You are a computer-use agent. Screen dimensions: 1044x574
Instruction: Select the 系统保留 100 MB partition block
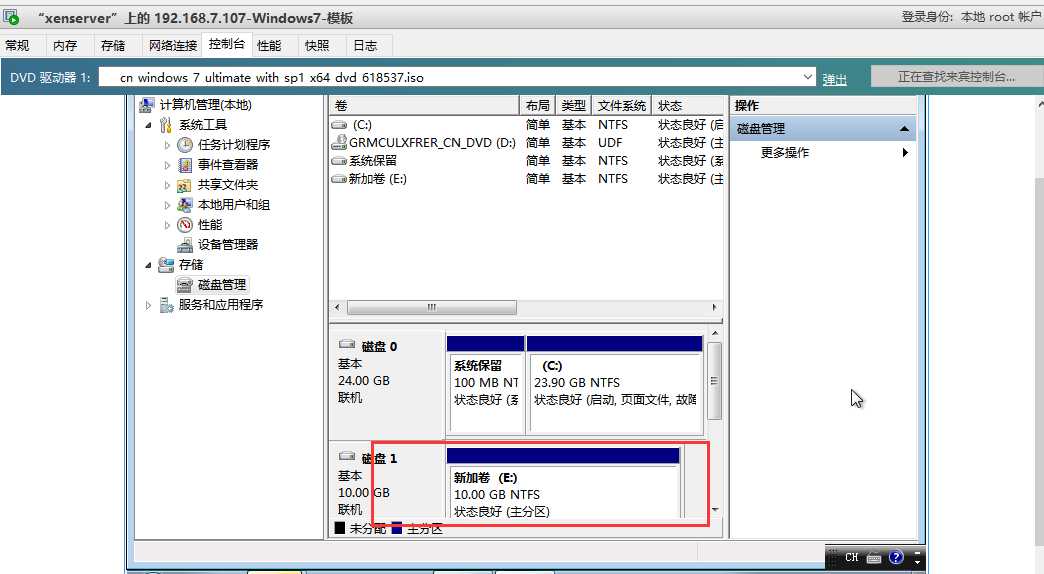tap(485, 385)
